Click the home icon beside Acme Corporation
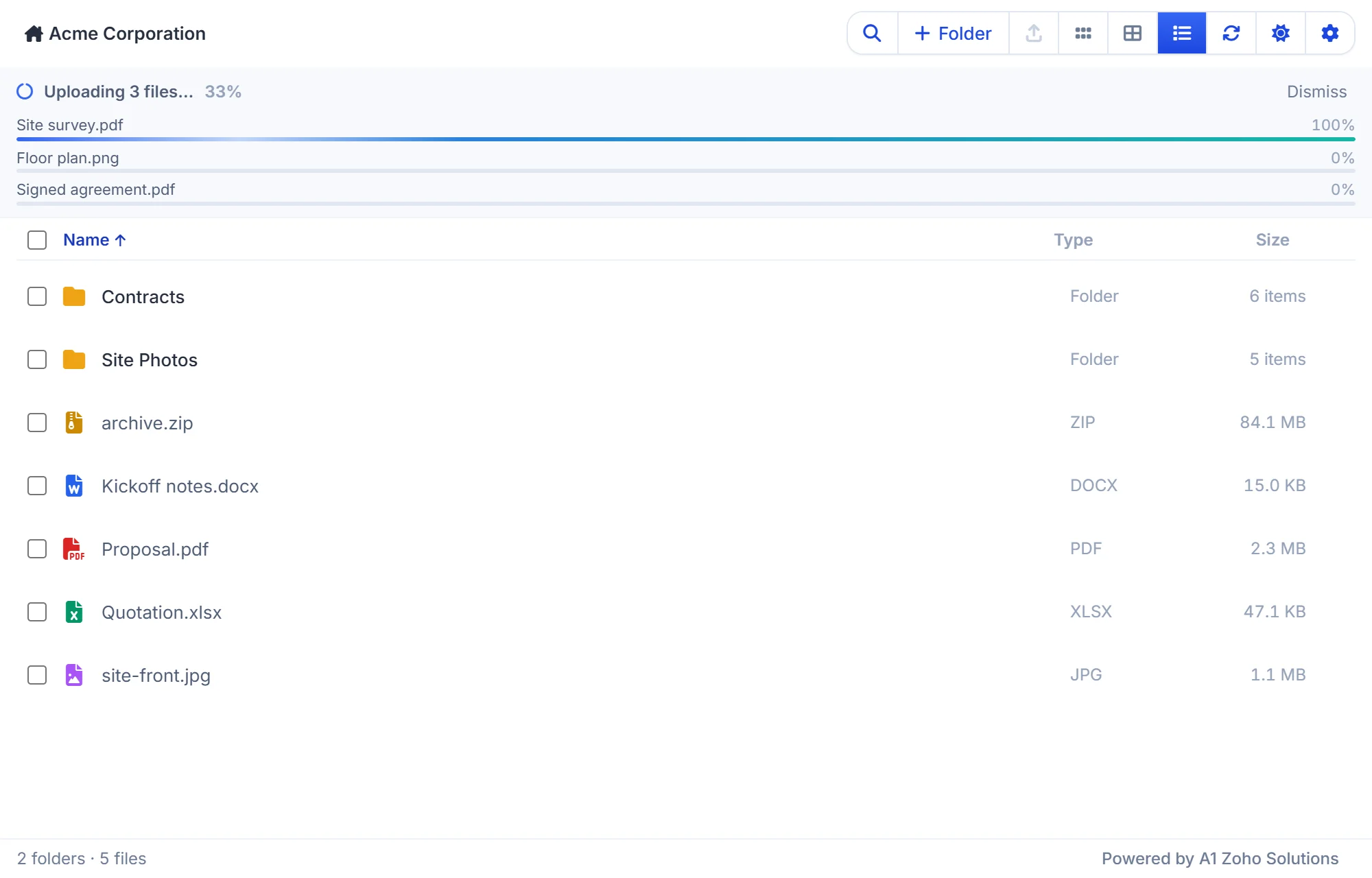 point(34,34)
